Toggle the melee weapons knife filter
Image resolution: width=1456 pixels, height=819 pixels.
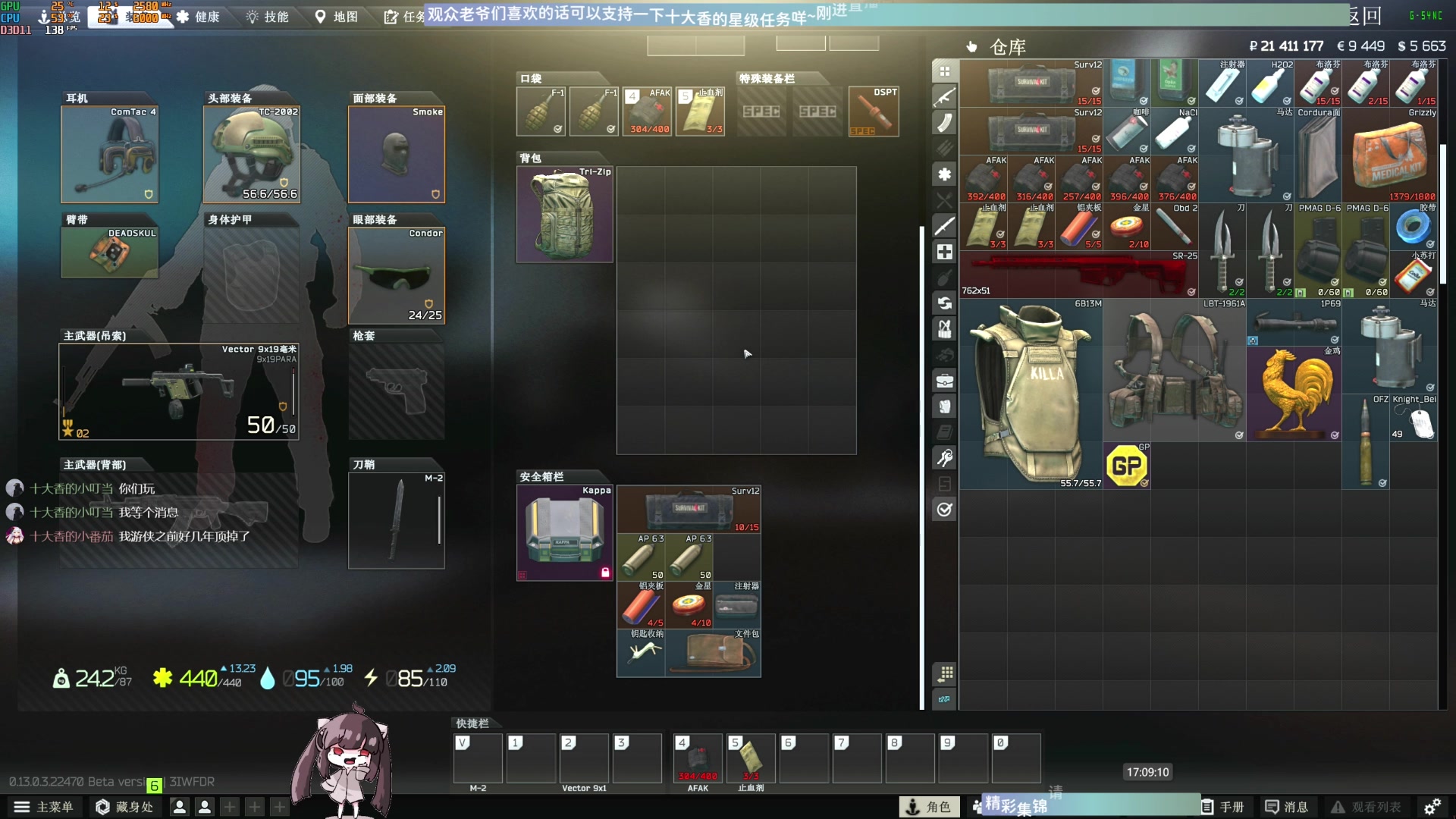[x=944, y=226]
